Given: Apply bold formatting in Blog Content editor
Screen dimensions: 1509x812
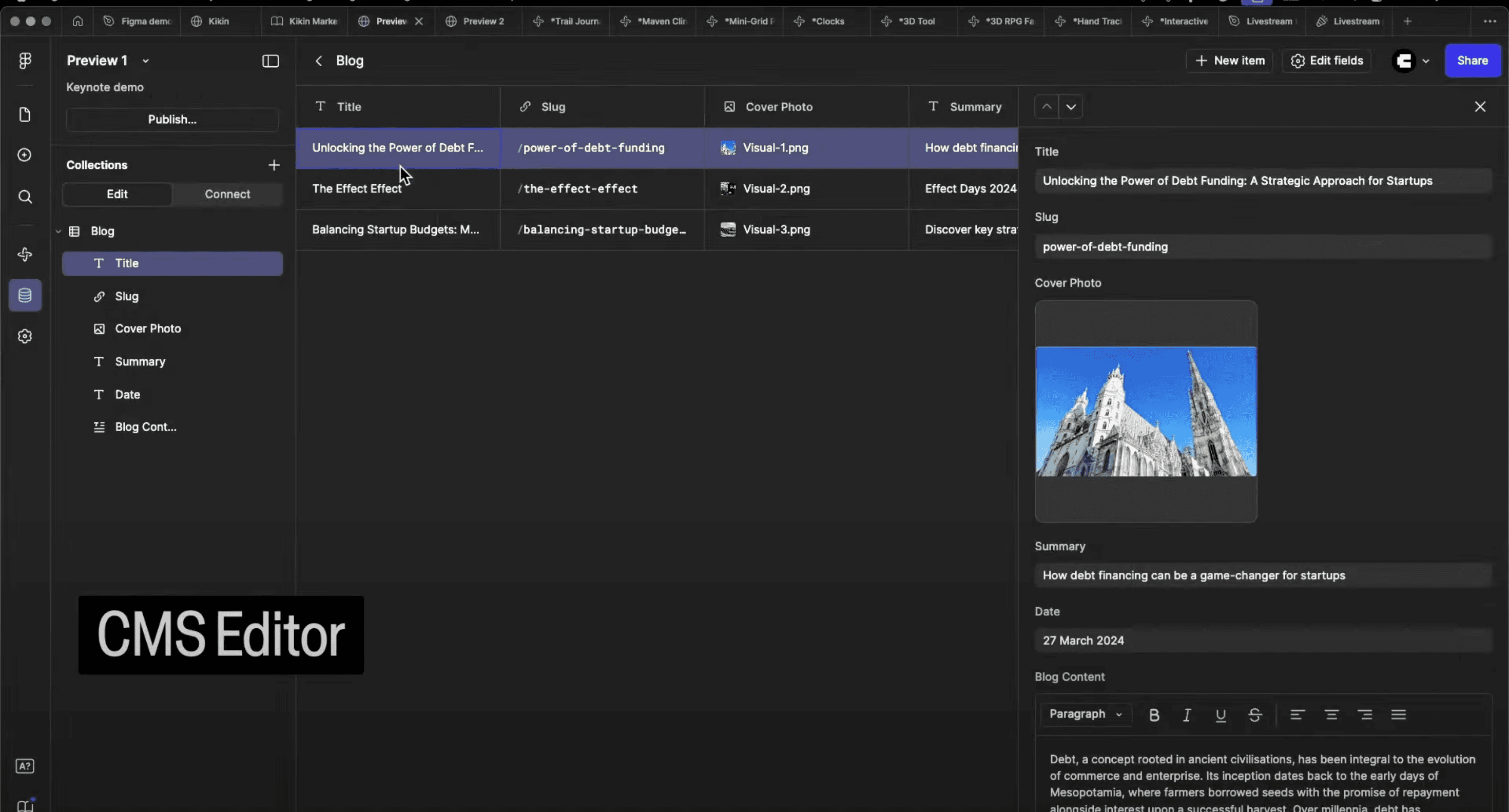Looking at the screenshot, I should coord(1154,715).
